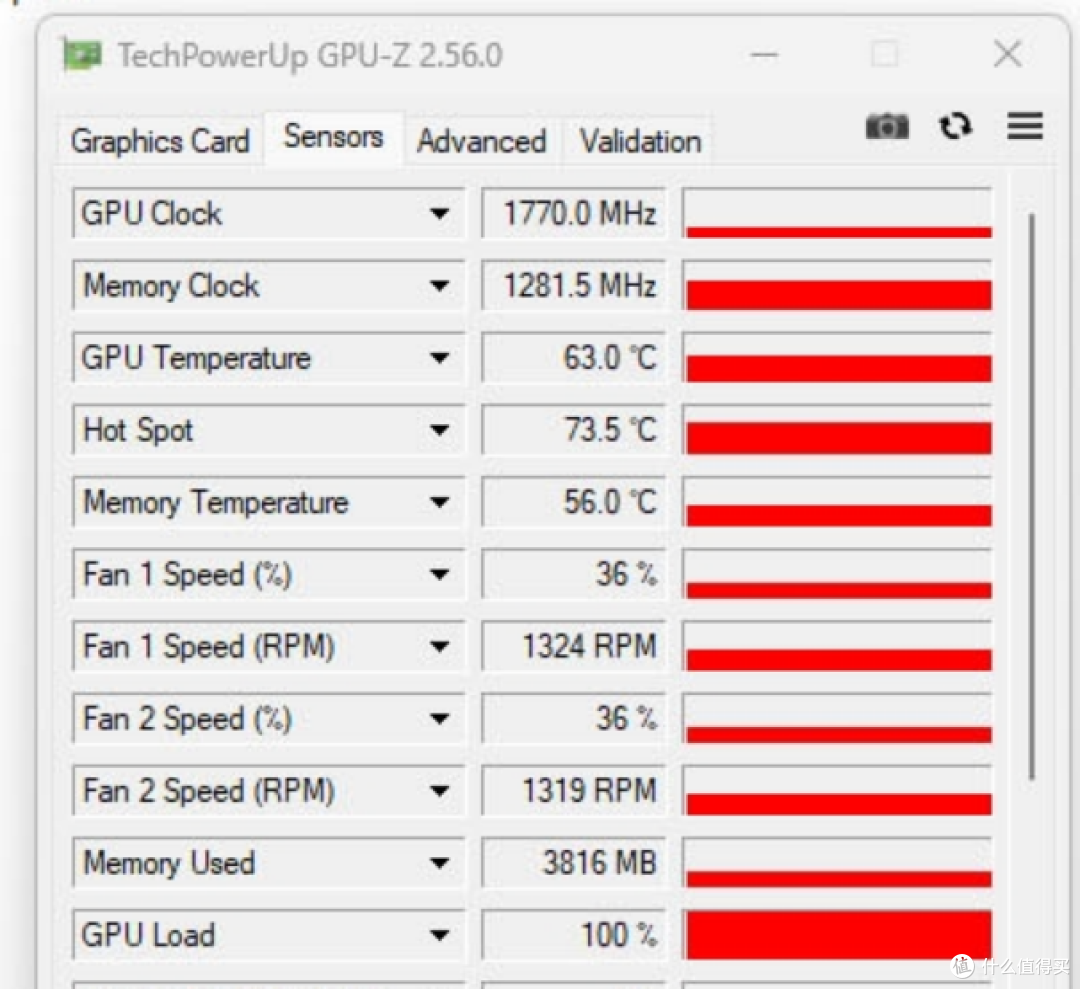
Task: Click the sensor list vertical scrollbar
Action: coord(1031,496)
